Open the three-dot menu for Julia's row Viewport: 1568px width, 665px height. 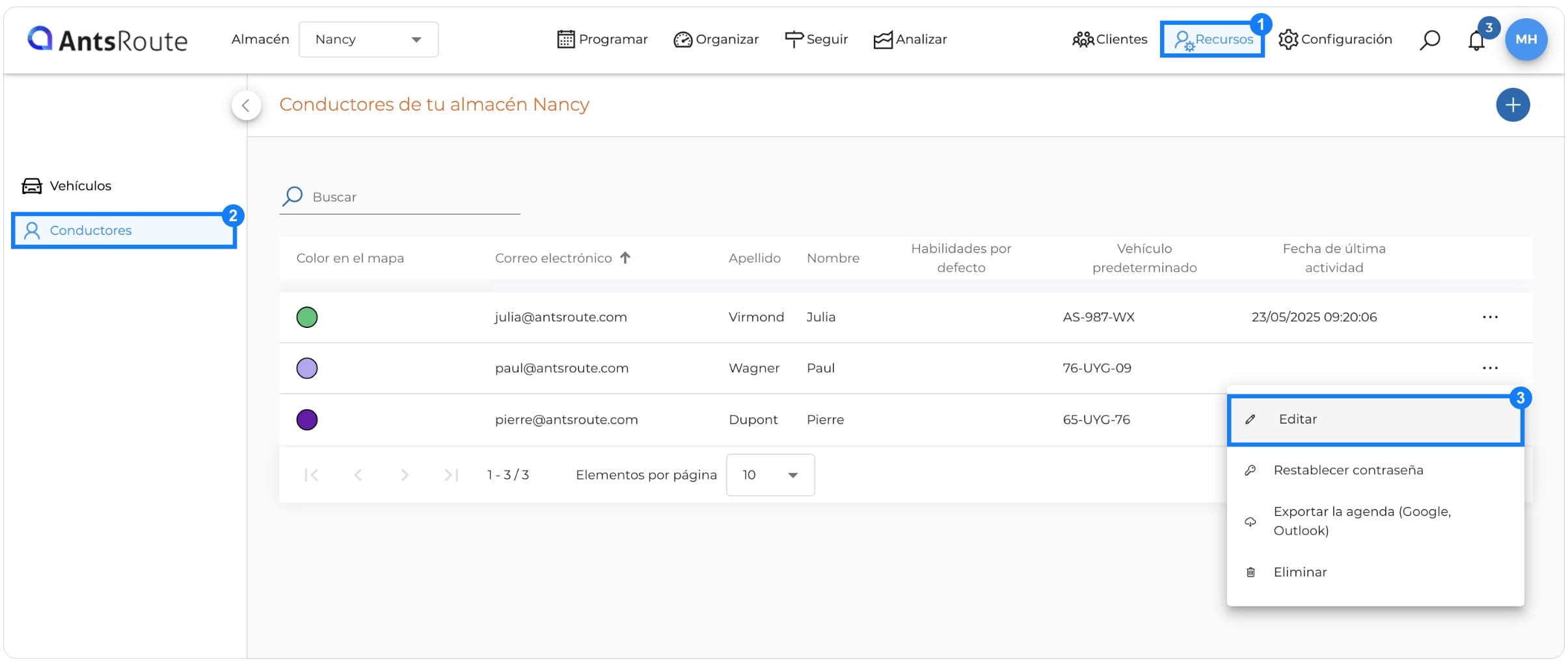pyautogui.click(x=1490, y=318)
